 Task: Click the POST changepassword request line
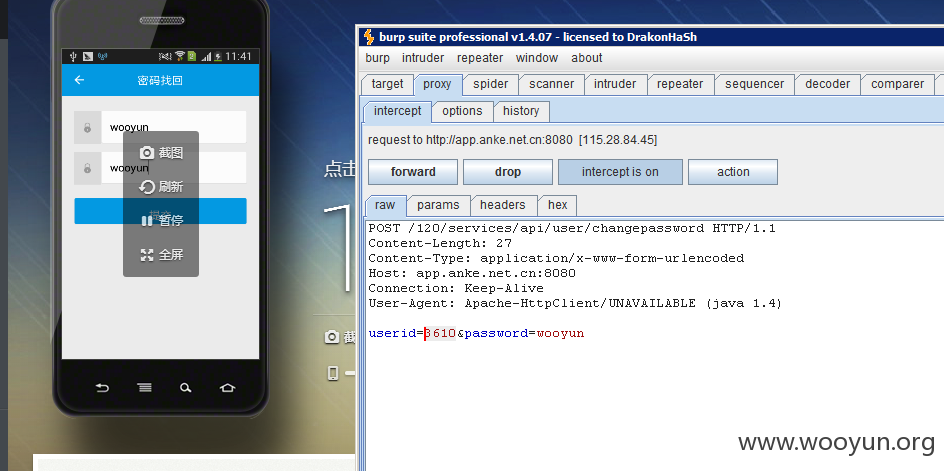[x=572, y=228]
